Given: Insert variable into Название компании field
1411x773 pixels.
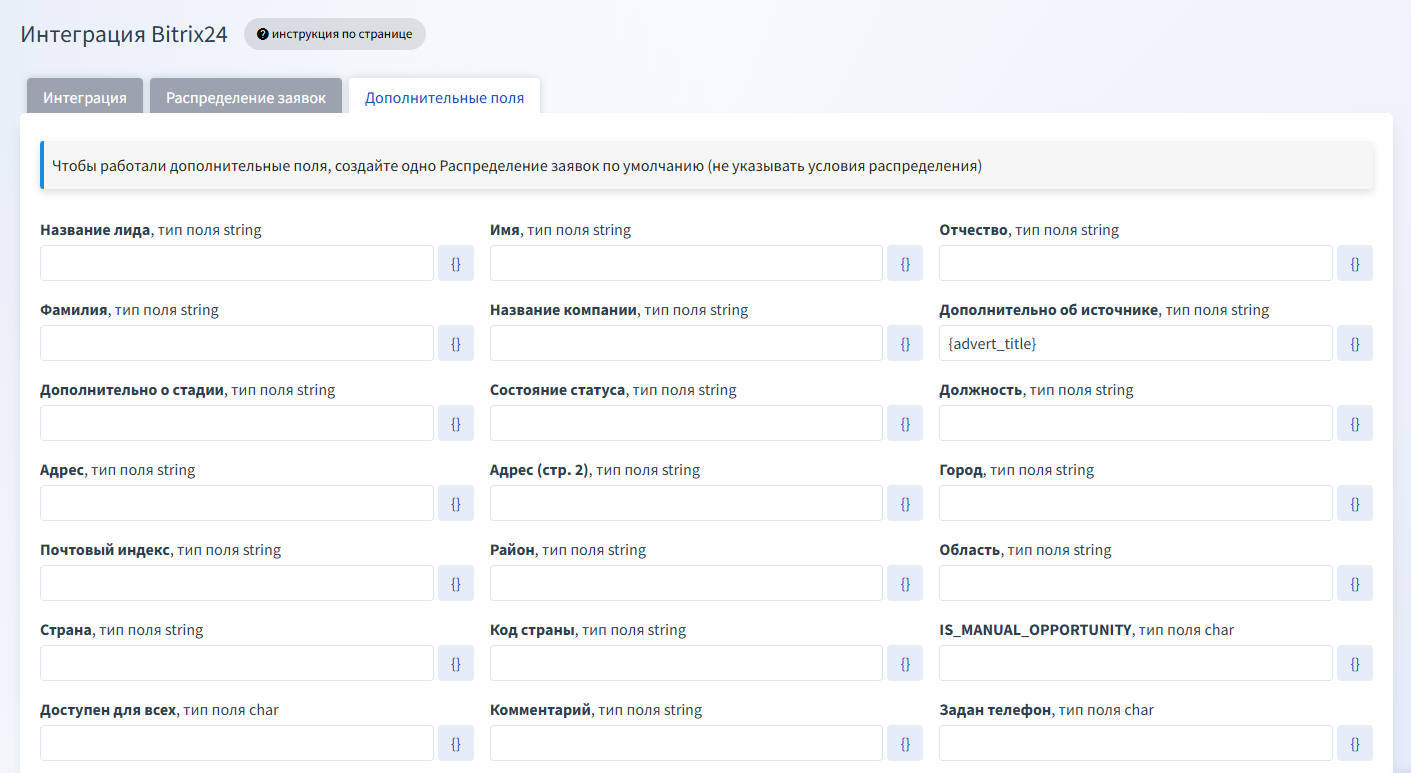Looking at the screenshot, I should point(905,343).
